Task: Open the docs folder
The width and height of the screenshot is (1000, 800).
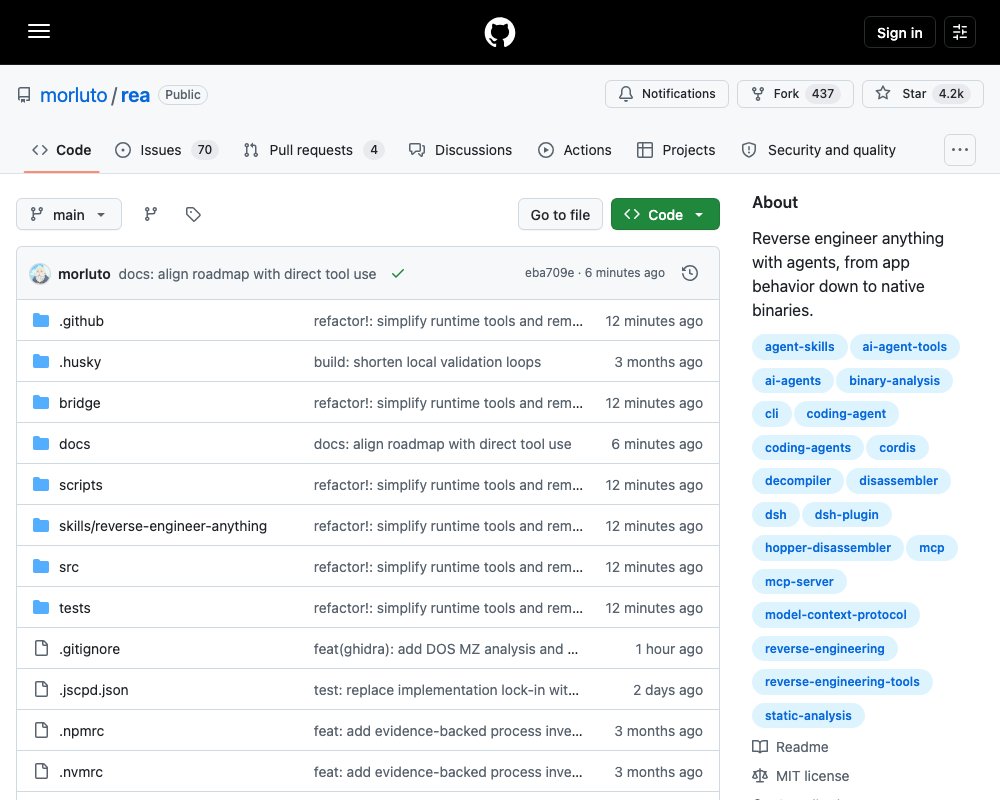Action: [x=75, y=443]
